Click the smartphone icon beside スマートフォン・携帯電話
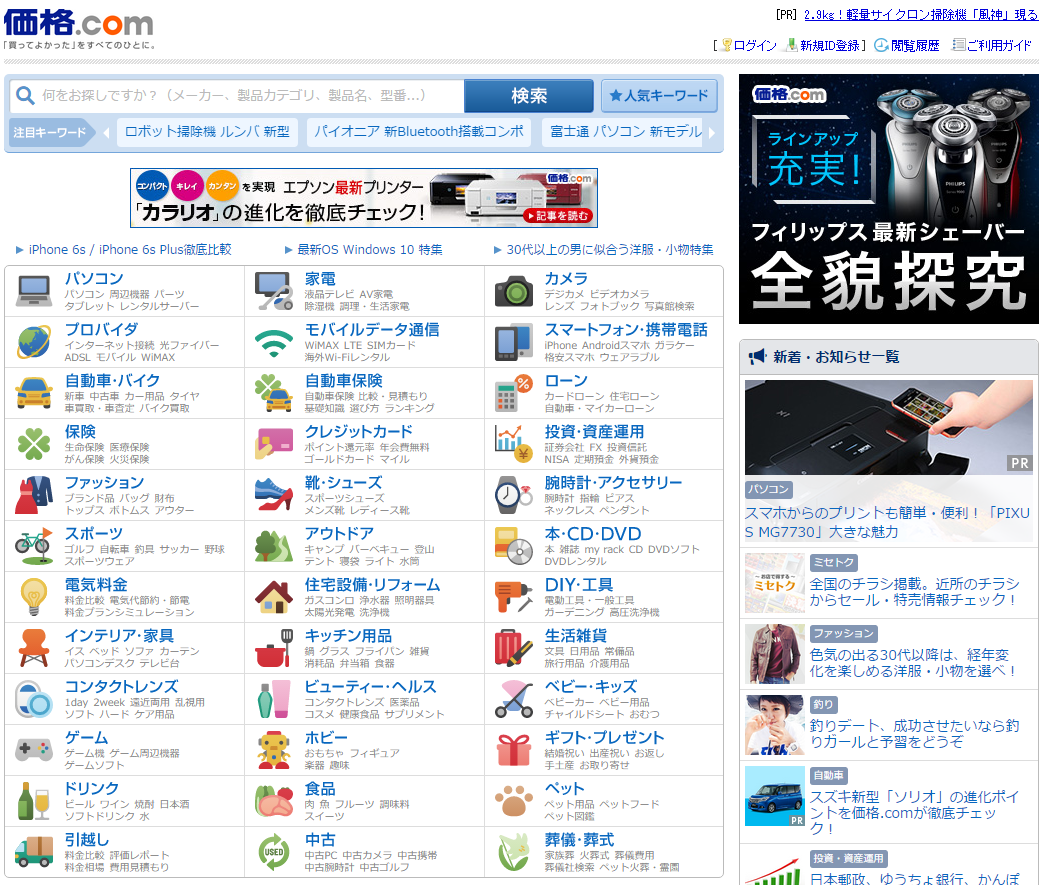Viewport: 1039px width, 885px height. pos(514,342)
